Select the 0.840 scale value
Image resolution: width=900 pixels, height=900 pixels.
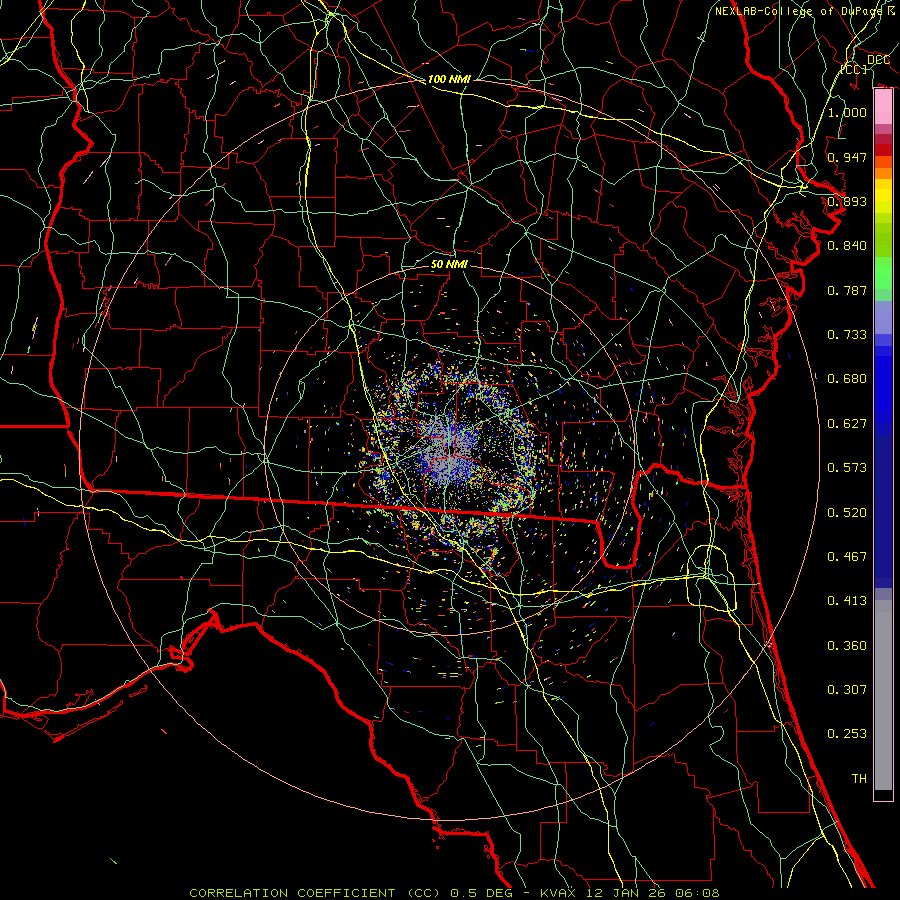pos(847,246)
